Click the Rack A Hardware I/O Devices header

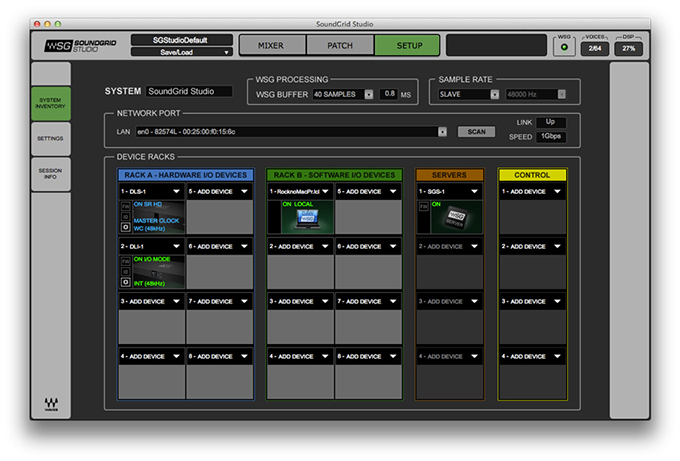tap(186, 175)
